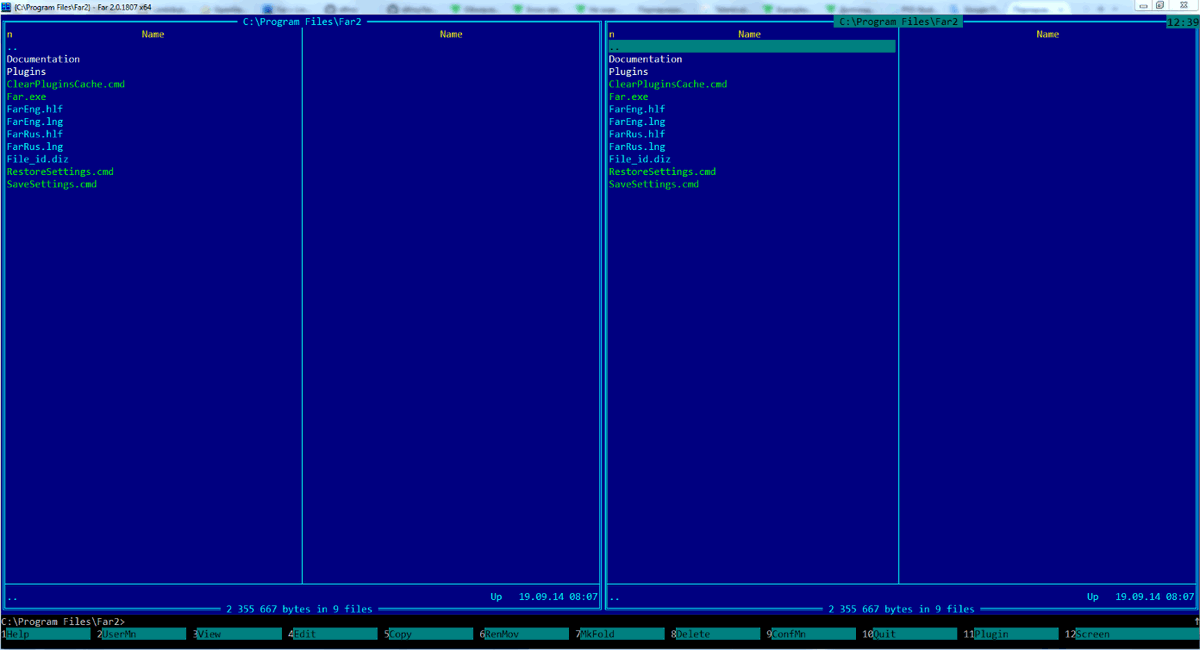Select FarEng.lng in left panel
This screenshot has width=1200, height=650.
click(35, 122)
